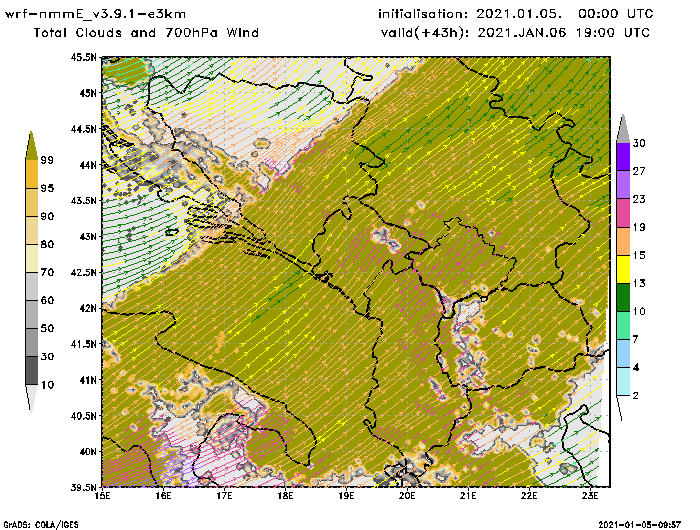Click the '43N' latitude label
Image resolution: width=700 pixels, height=530 pixels.
click(88, 236)
